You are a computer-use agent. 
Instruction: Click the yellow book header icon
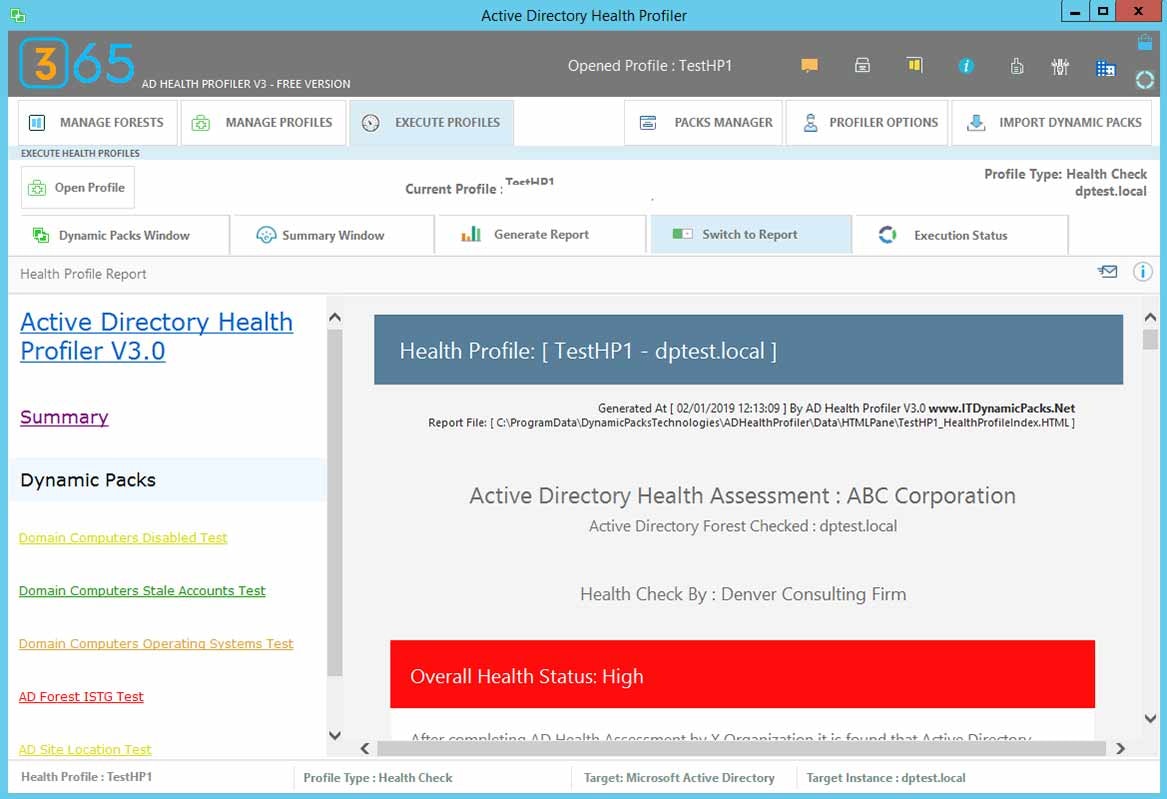tap(915, 65)
